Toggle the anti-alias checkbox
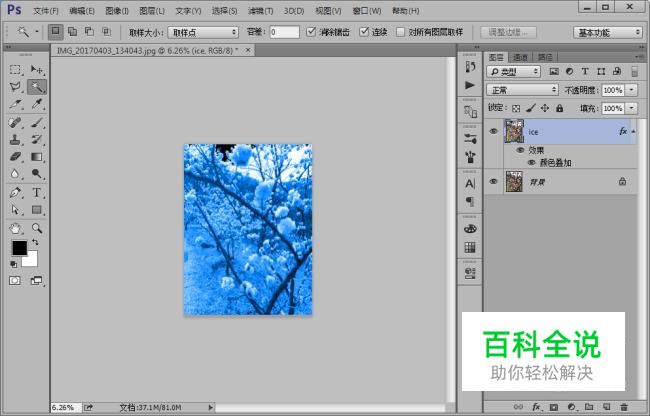The image size is (650, 416). 311,32
